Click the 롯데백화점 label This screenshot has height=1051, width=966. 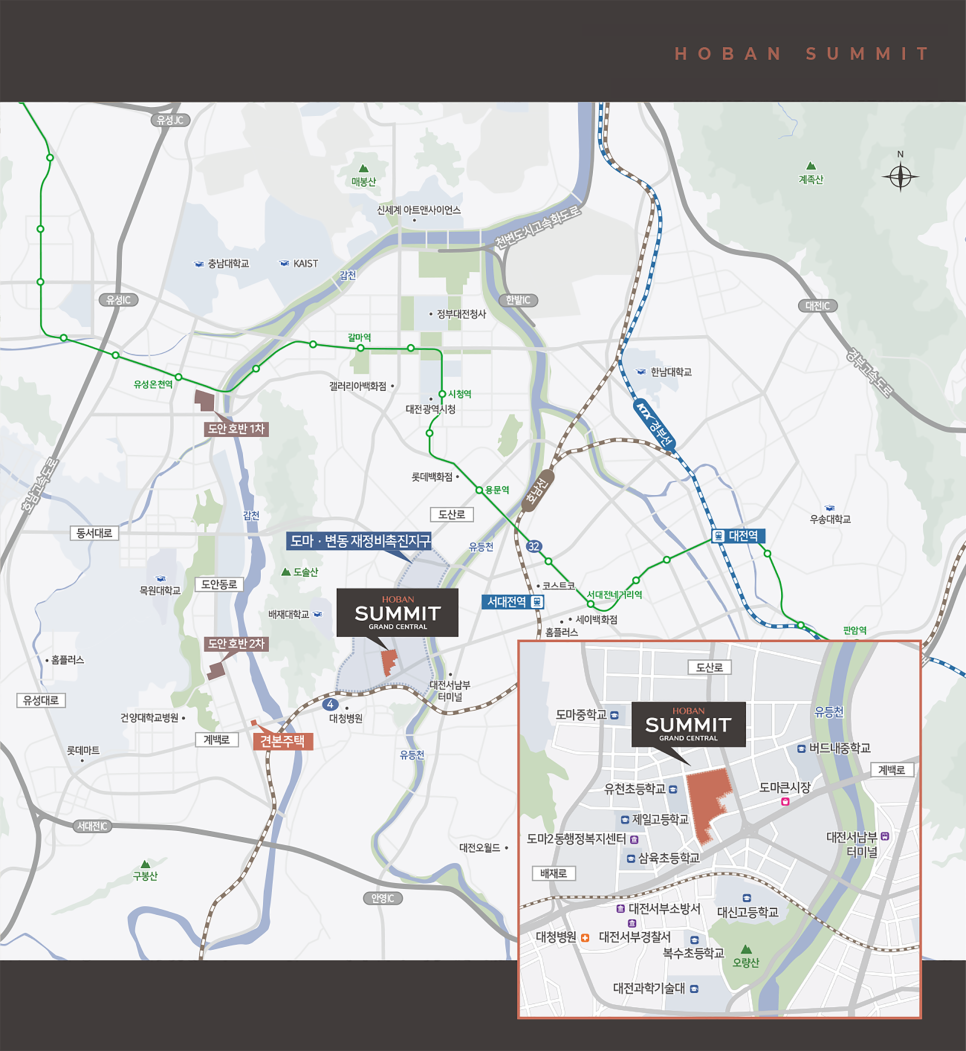(x=432, y=477)
